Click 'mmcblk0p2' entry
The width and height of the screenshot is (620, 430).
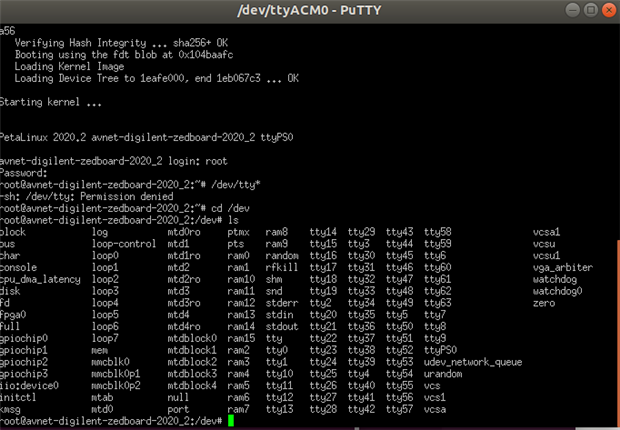[x=116, y=386]
